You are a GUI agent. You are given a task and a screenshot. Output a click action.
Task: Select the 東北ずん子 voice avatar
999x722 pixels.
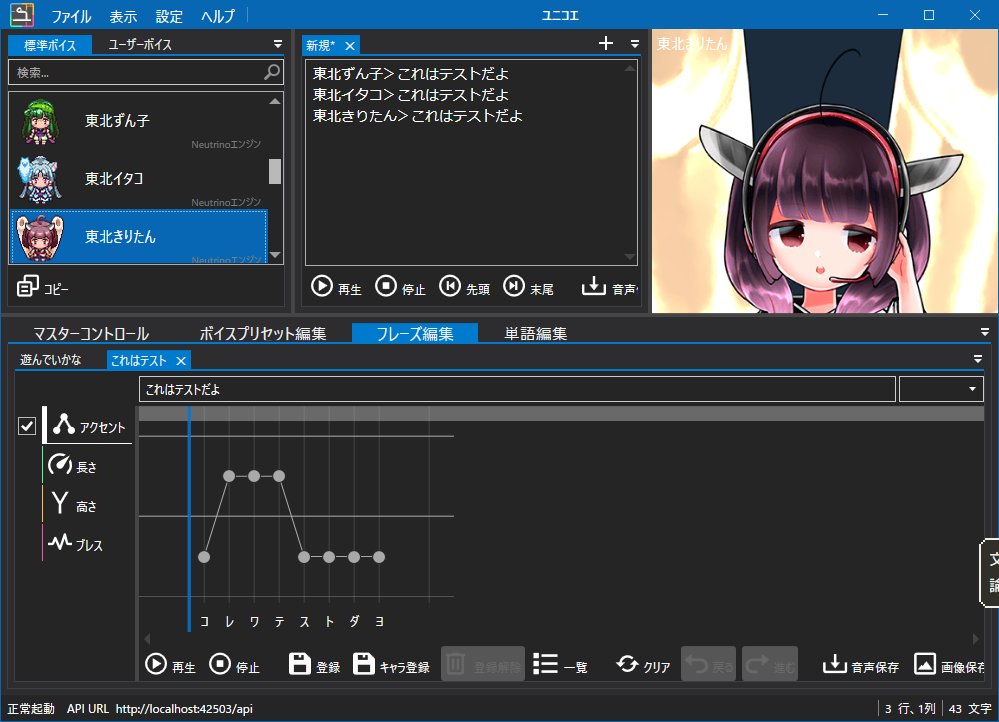(40, 122)
